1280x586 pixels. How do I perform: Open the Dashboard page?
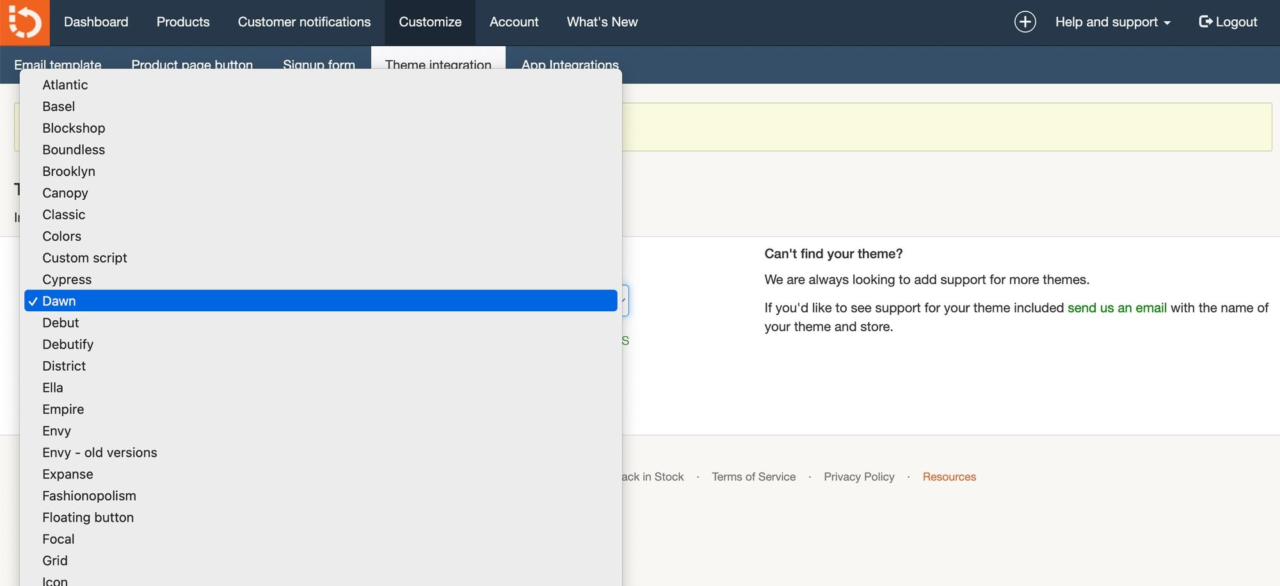pos(96,22)
